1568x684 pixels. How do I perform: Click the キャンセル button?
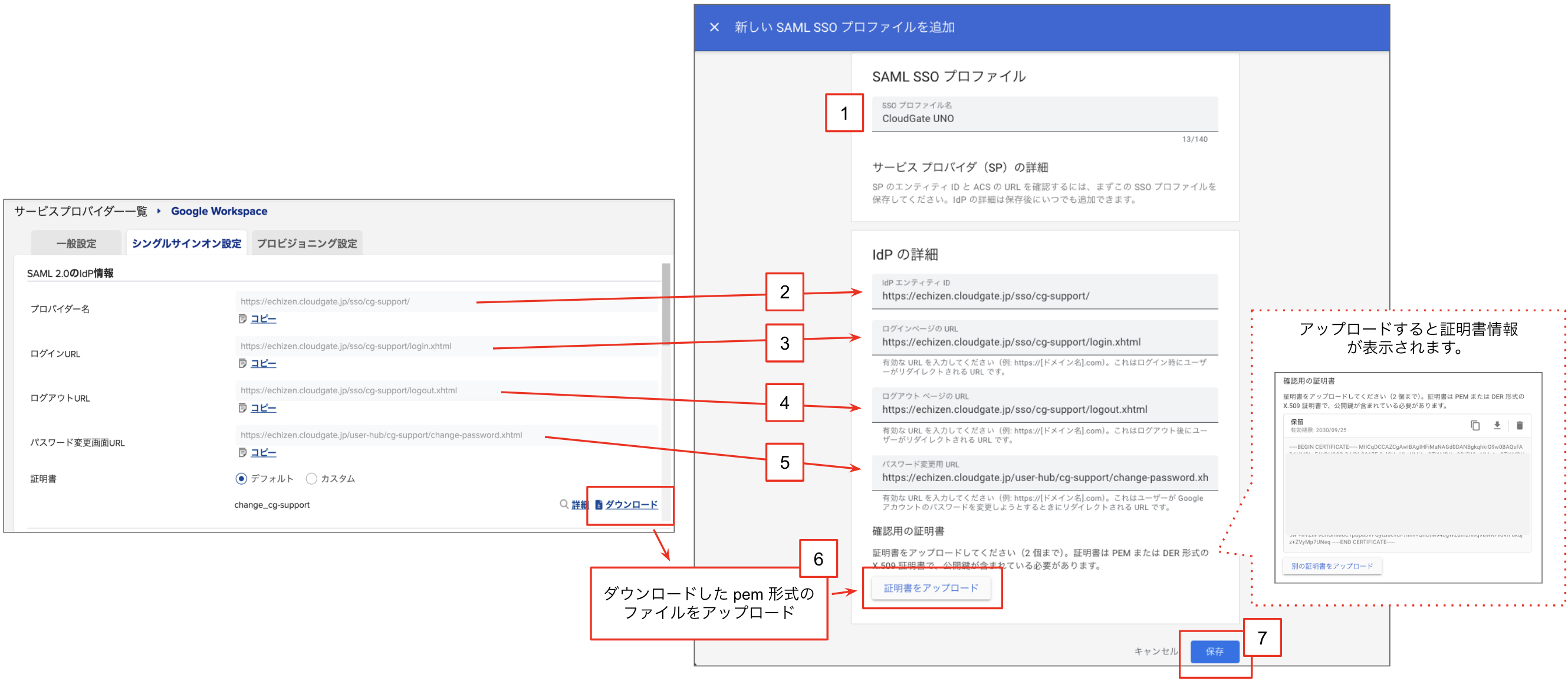click(1155, 651)
